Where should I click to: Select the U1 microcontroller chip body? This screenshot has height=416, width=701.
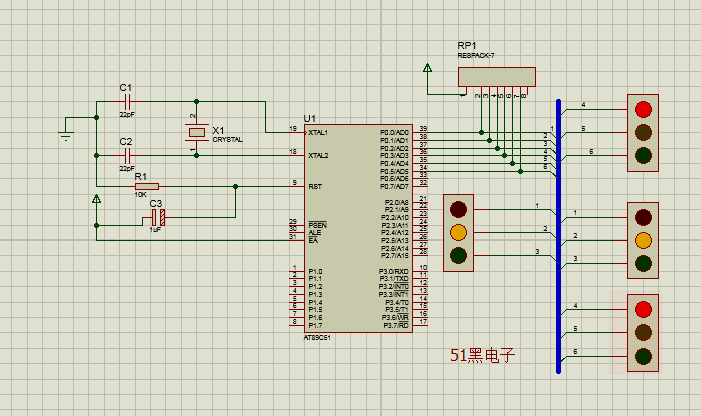358,228
